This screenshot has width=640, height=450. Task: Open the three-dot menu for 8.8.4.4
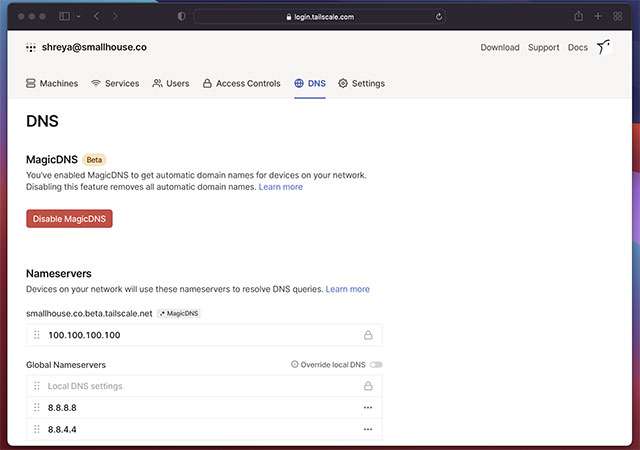tap(368, 429)
